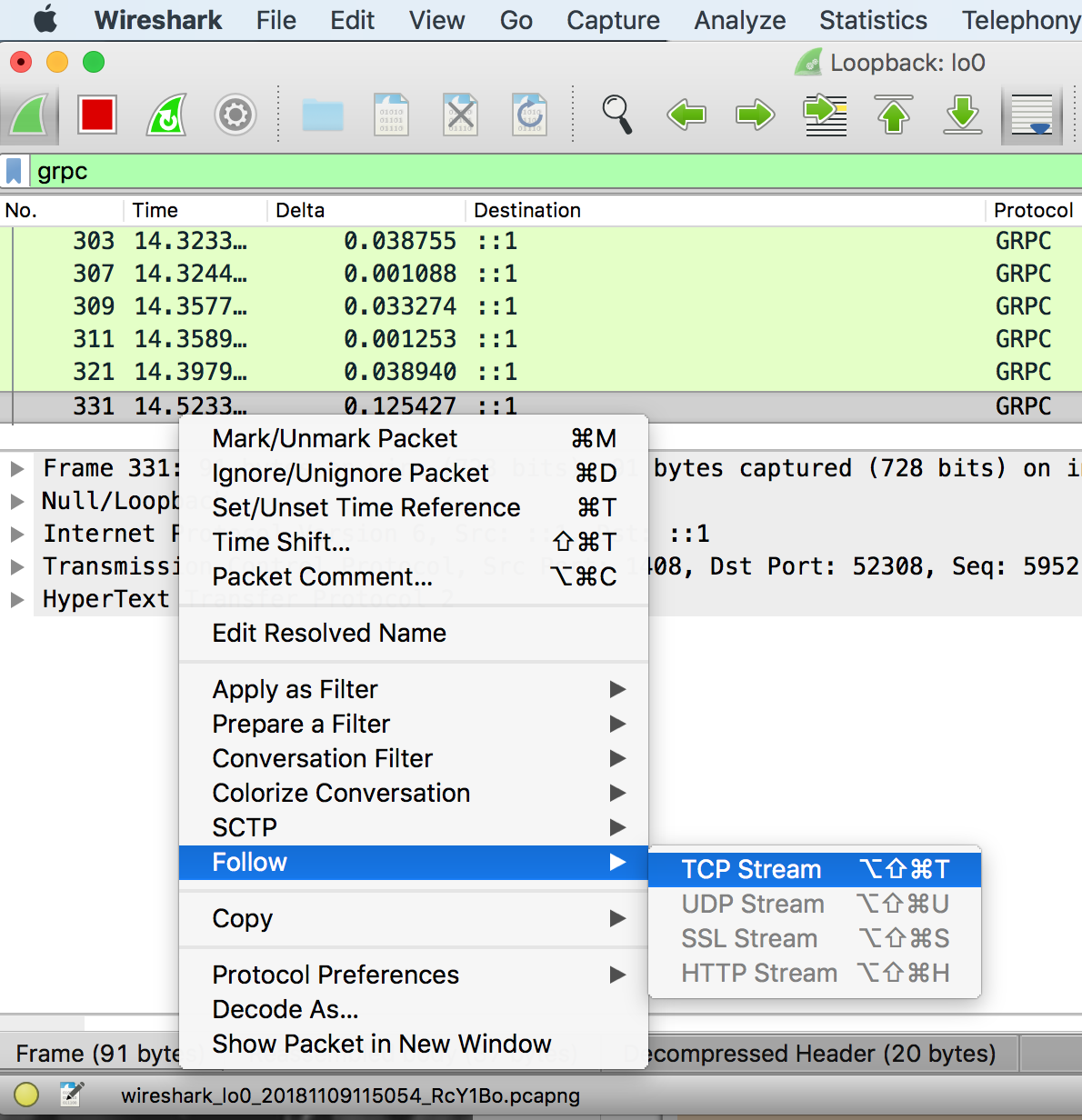Expand the Internet Protocol tree row

click(16, 535)
